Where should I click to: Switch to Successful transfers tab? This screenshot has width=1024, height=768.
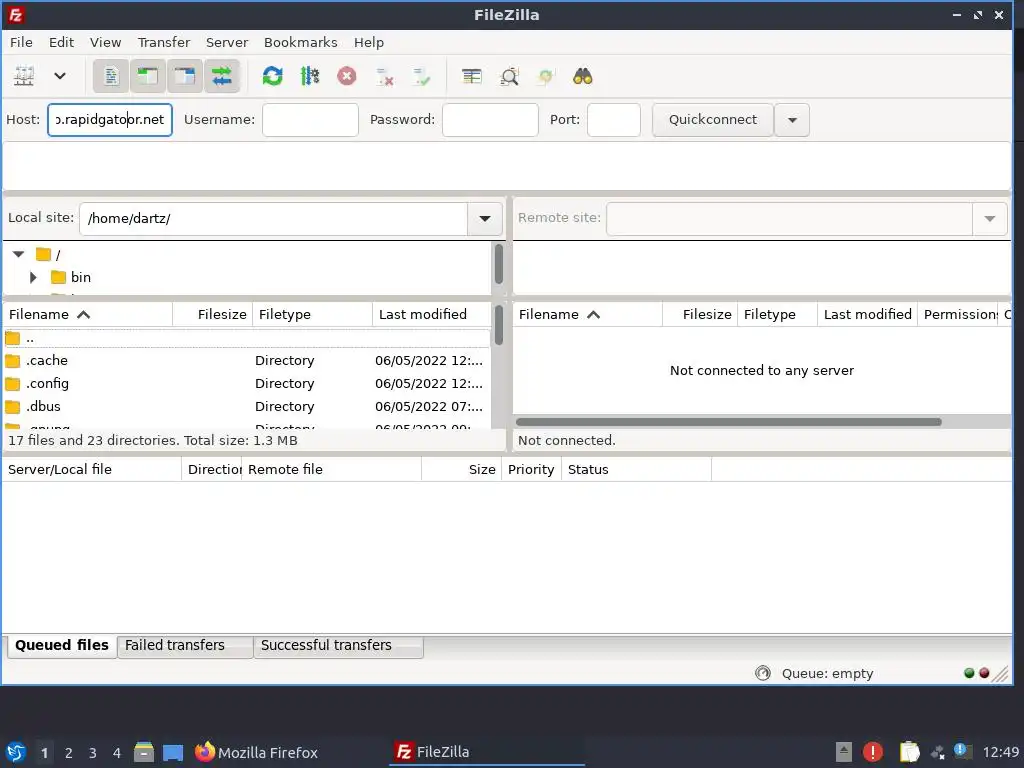338,645
